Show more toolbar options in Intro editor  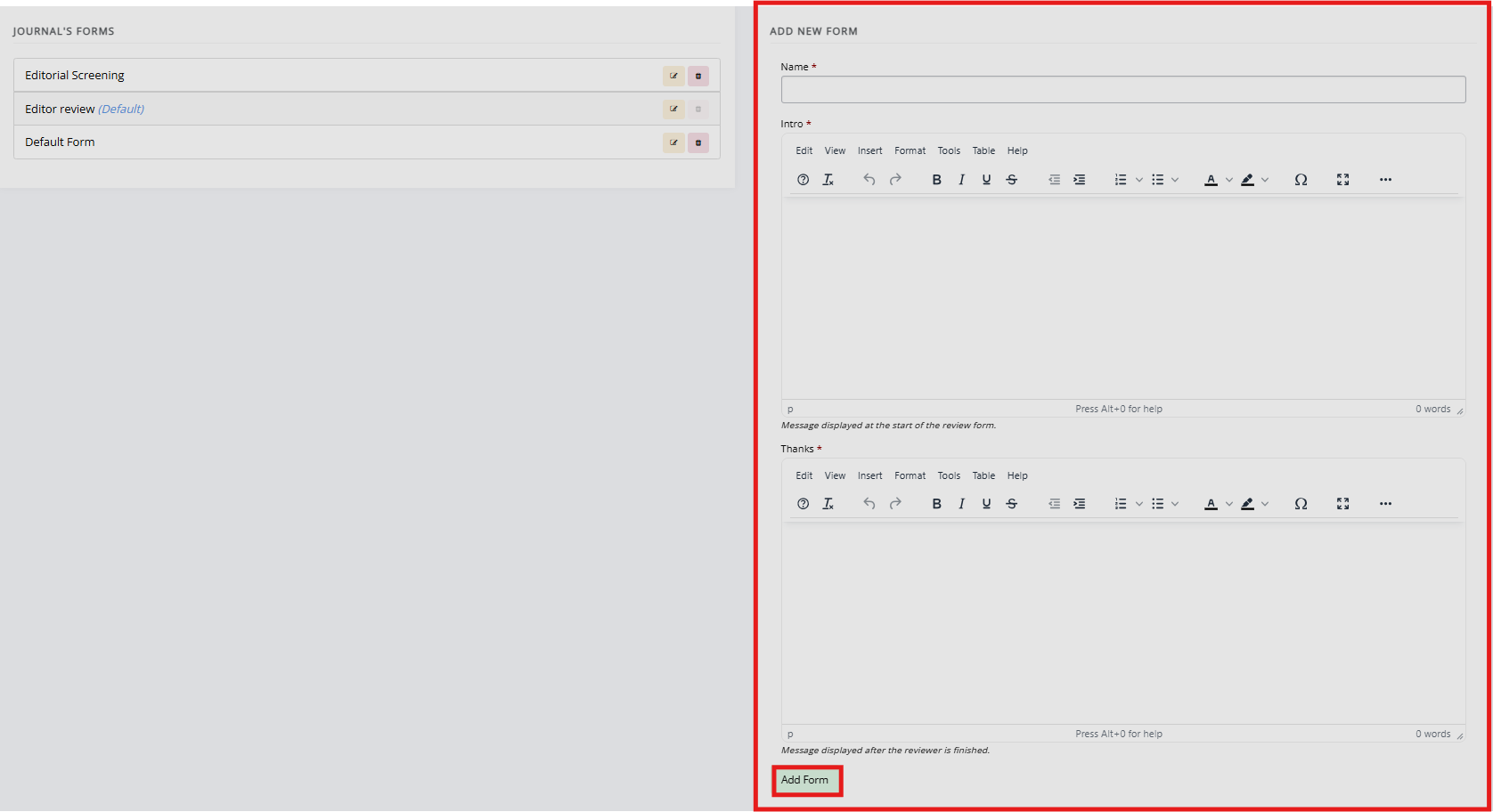pyautogui.click(x=1385, y=180)
